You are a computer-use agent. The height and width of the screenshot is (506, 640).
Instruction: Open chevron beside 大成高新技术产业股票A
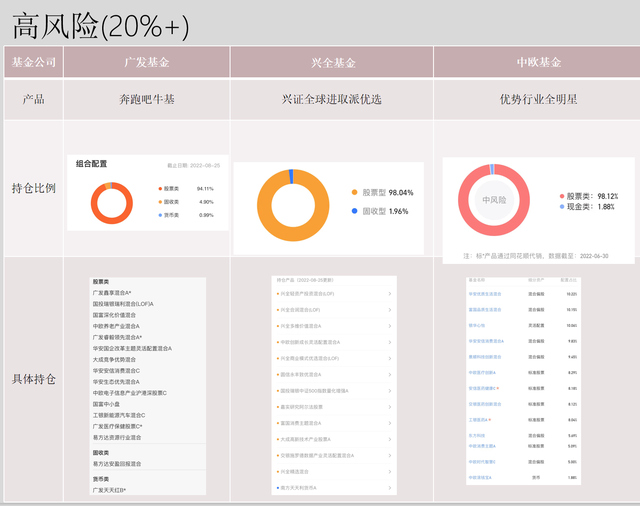coord(390,439)
